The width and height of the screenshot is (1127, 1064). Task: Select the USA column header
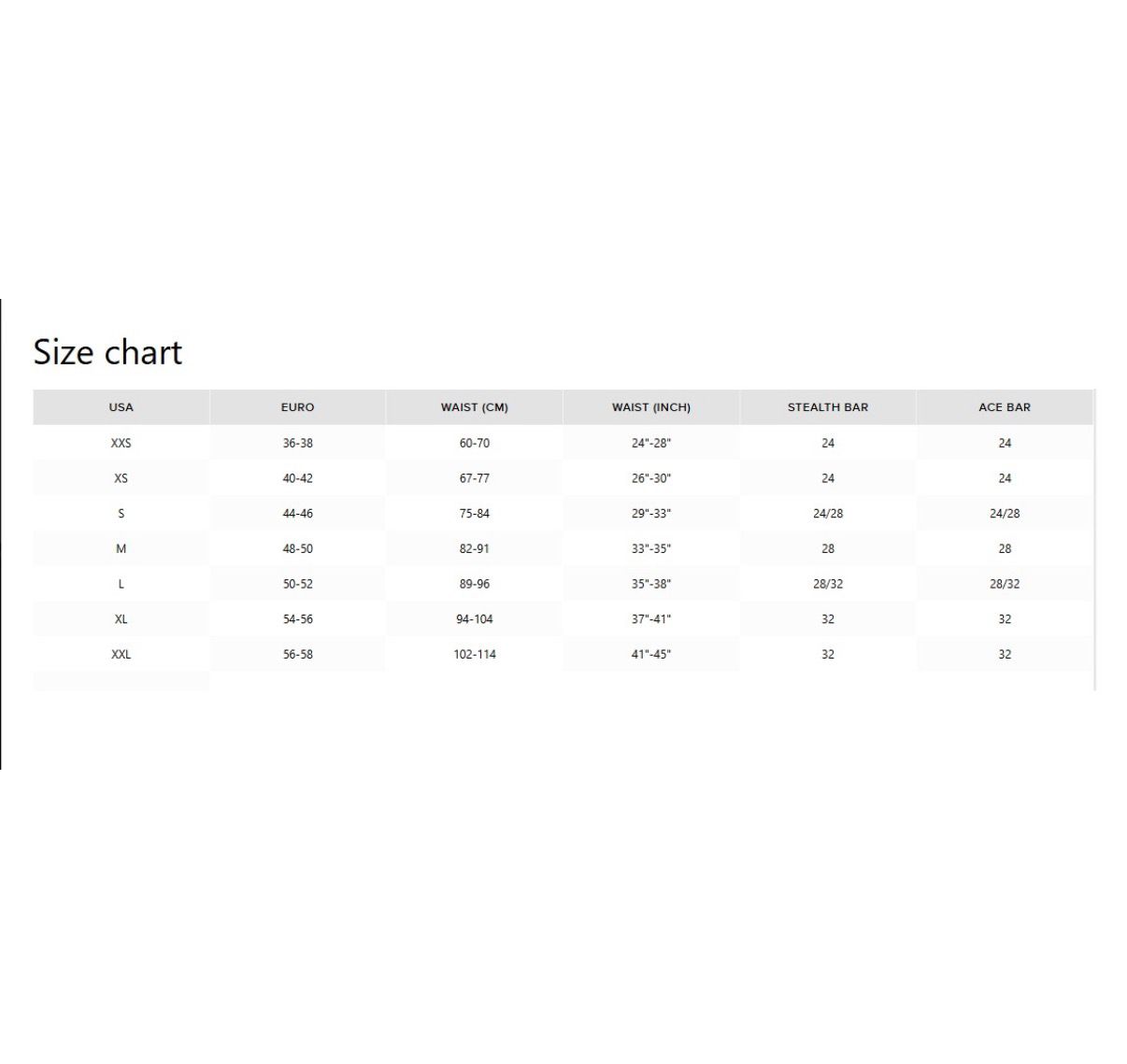pyautogui.click(x=121, y=407)
